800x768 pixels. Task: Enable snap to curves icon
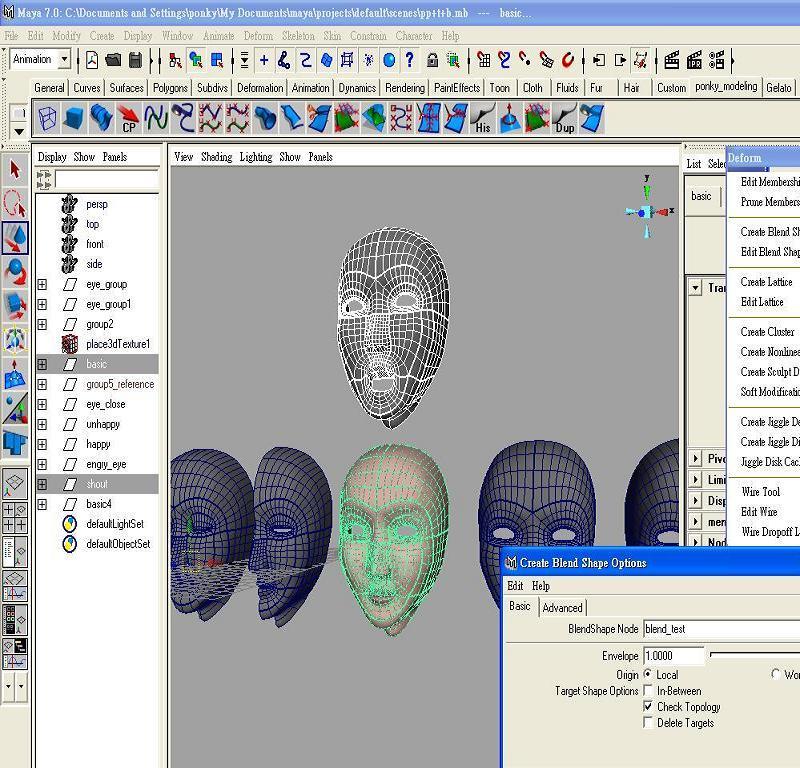505,60
